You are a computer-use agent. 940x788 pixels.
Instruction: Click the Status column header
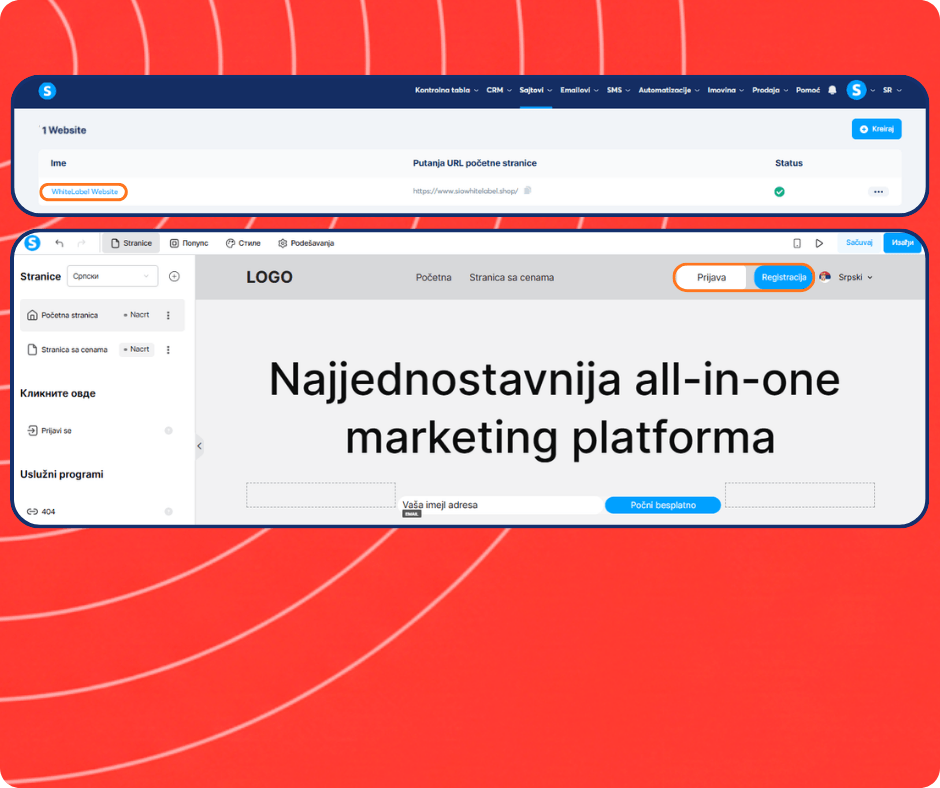(788, 163)
